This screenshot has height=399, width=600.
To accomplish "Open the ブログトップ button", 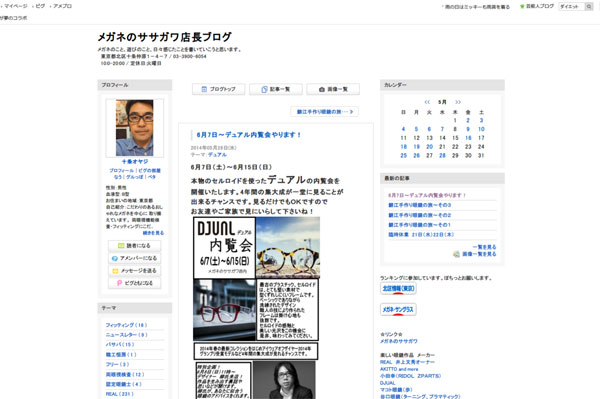I will (218, 89).
